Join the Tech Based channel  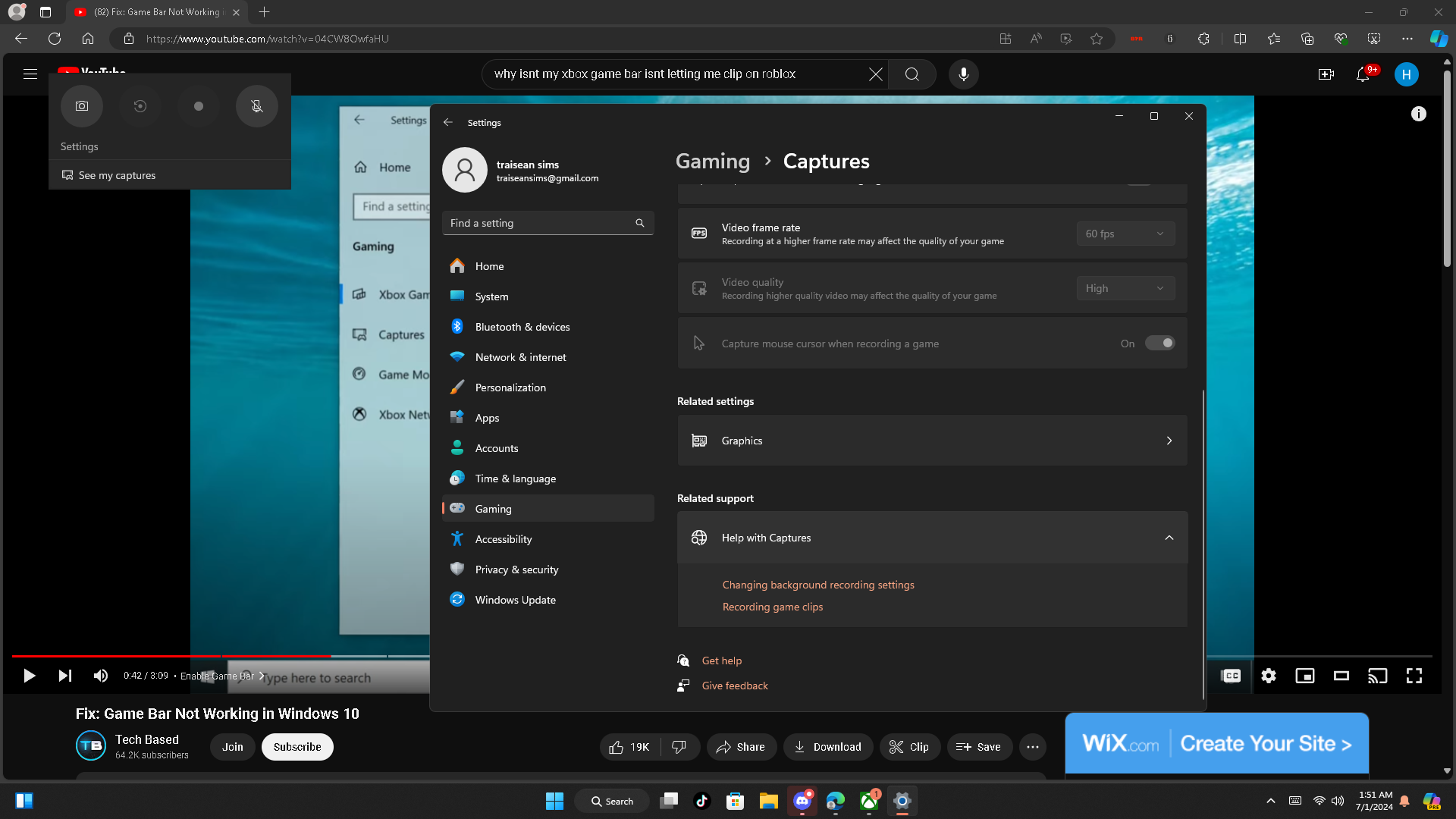[233, 747]
